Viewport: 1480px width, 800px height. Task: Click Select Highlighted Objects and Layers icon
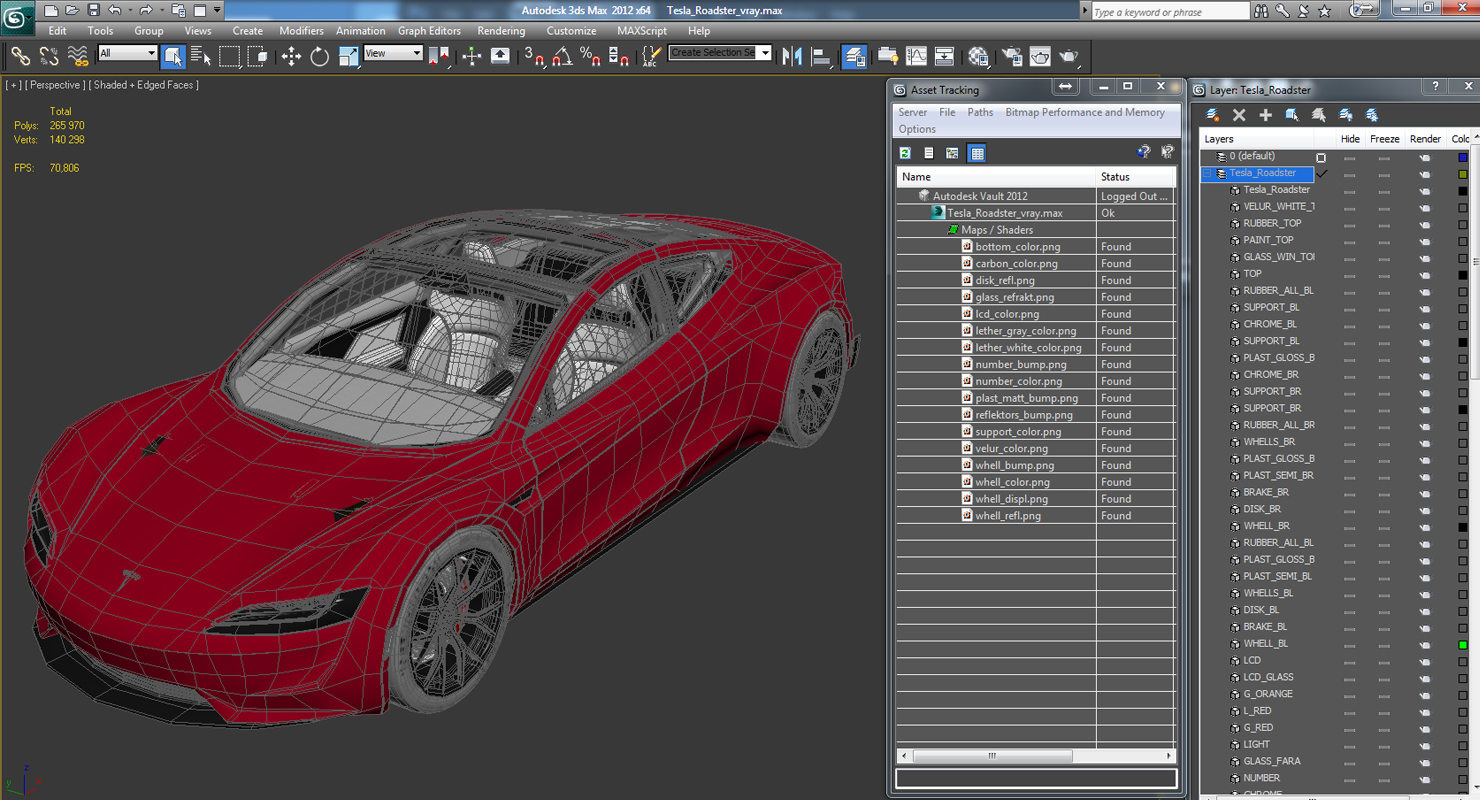[x=1292, y=115]
